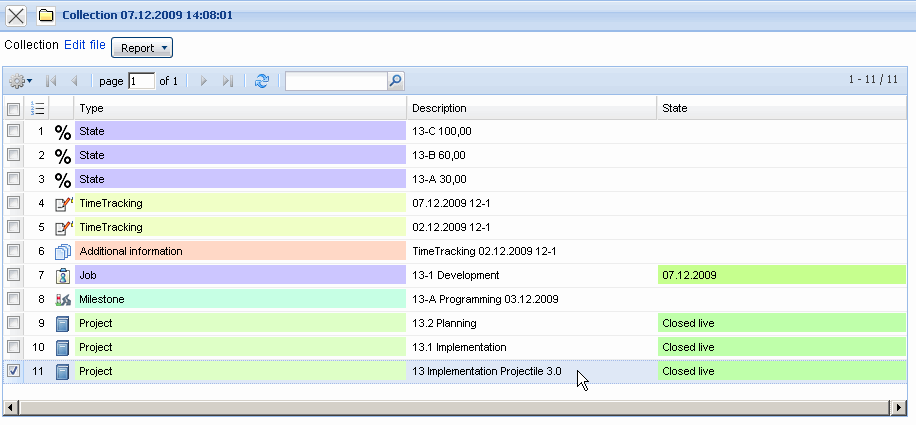Check the checkbox for row 7 Job
This screenshot has height=425, width=916.
(13, 275)
